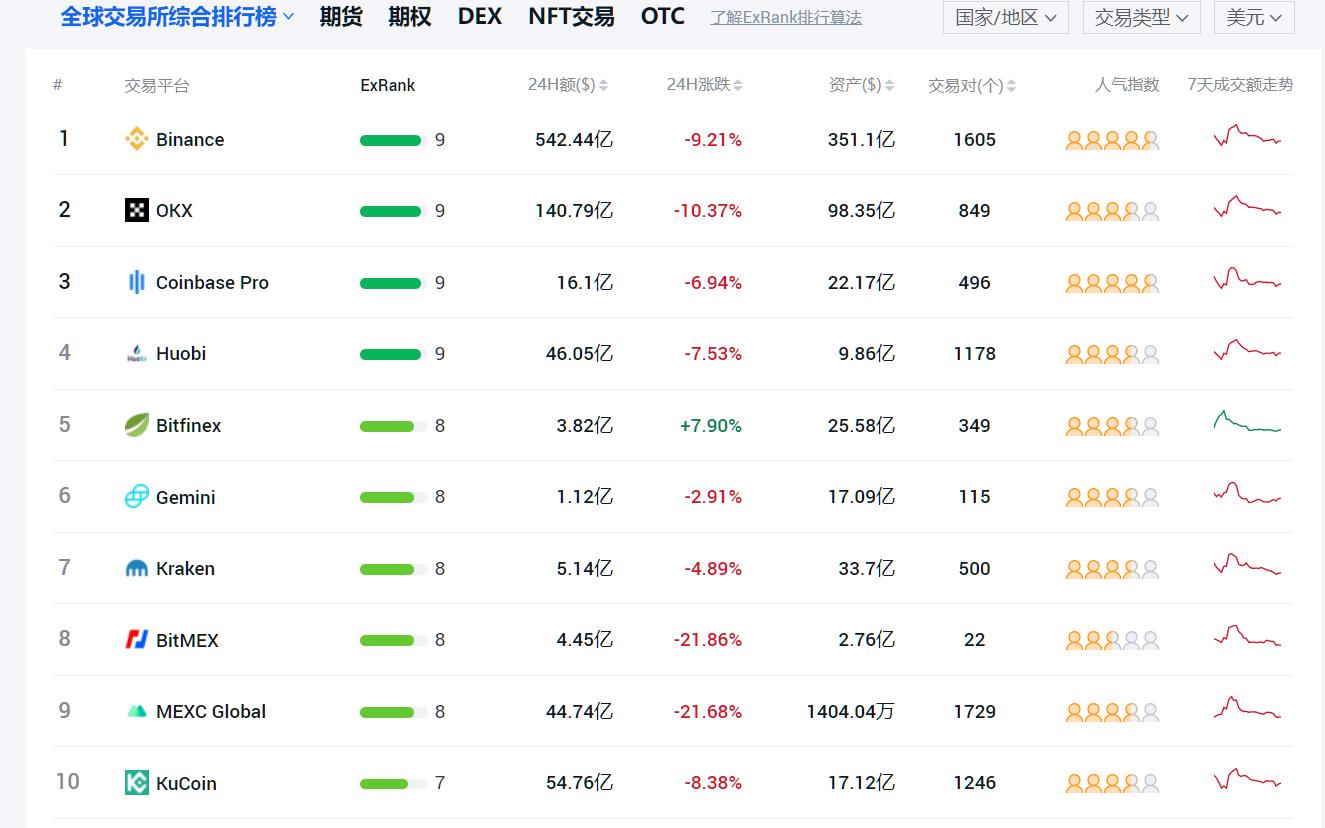Click KuCoin ExRank score bar
The image size is (1325, 828).
(394, 783)
